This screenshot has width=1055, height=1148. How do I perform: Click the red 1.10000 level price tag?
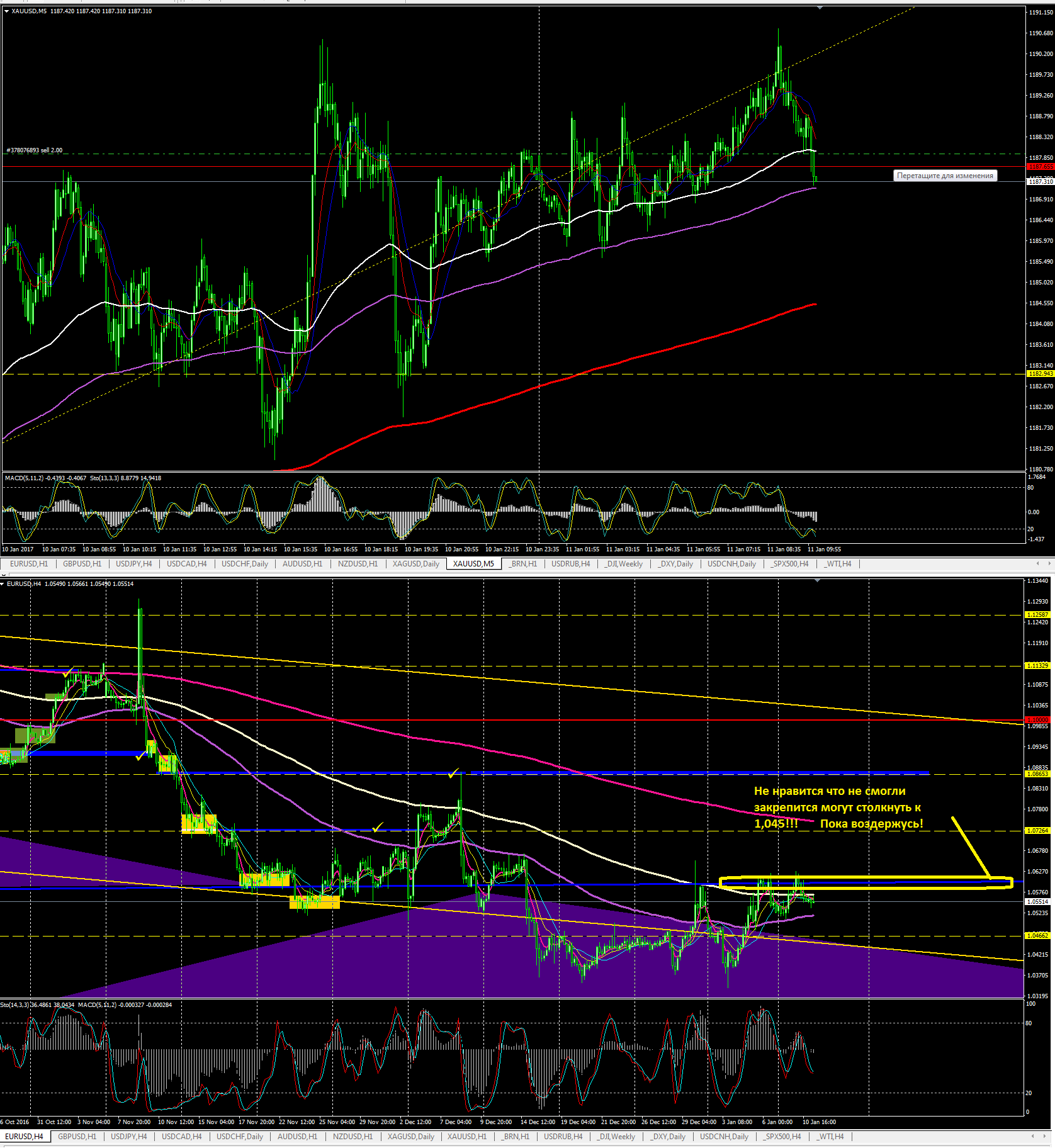click(1037, 720)
